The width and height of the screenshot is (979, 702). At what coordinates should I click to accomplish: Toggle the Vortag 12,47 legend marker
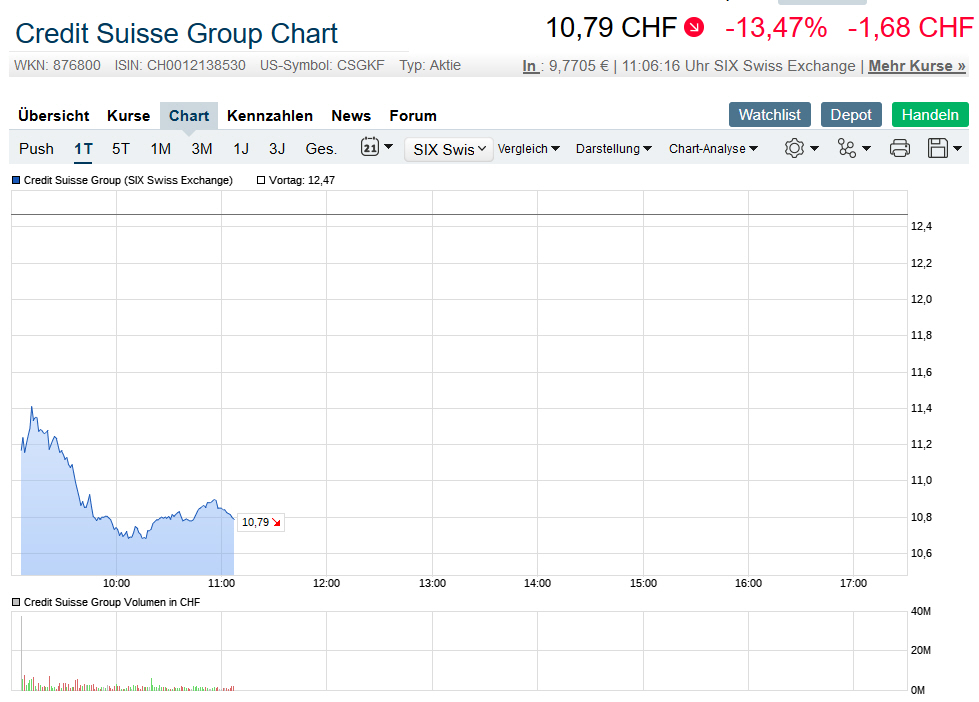point(262,180)
